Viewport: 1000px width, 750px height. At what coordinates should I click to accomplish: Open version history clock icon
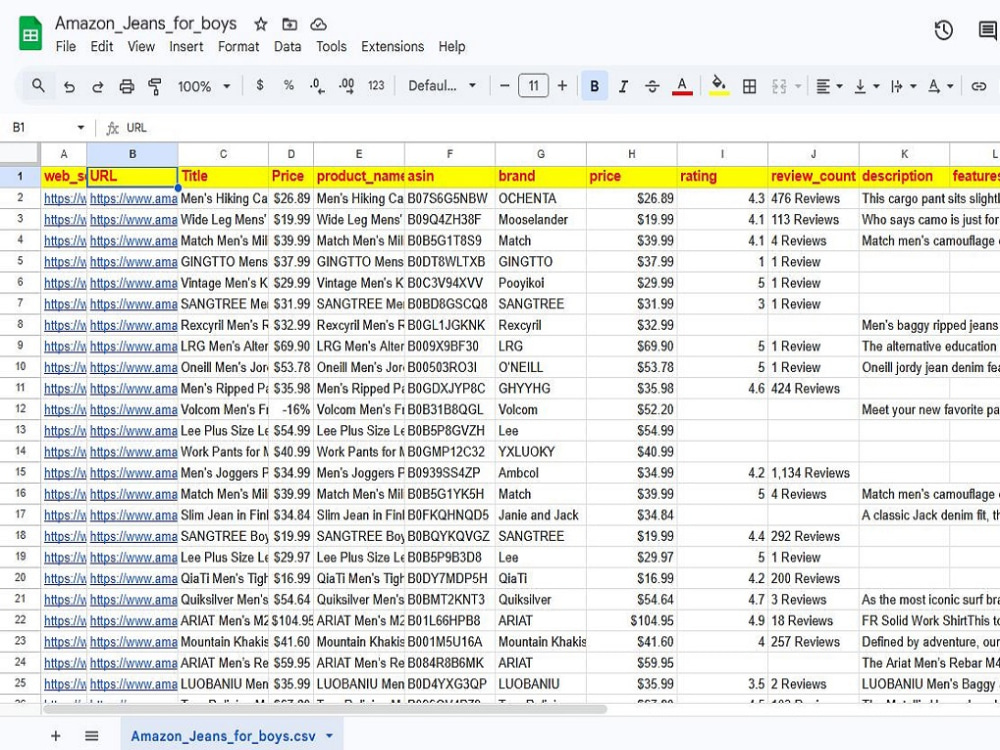pos(943,30)
